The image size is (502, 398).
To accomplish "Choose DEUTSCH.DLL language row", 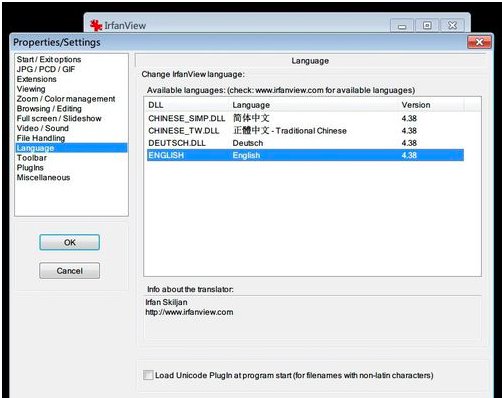I will click(305, 143).
